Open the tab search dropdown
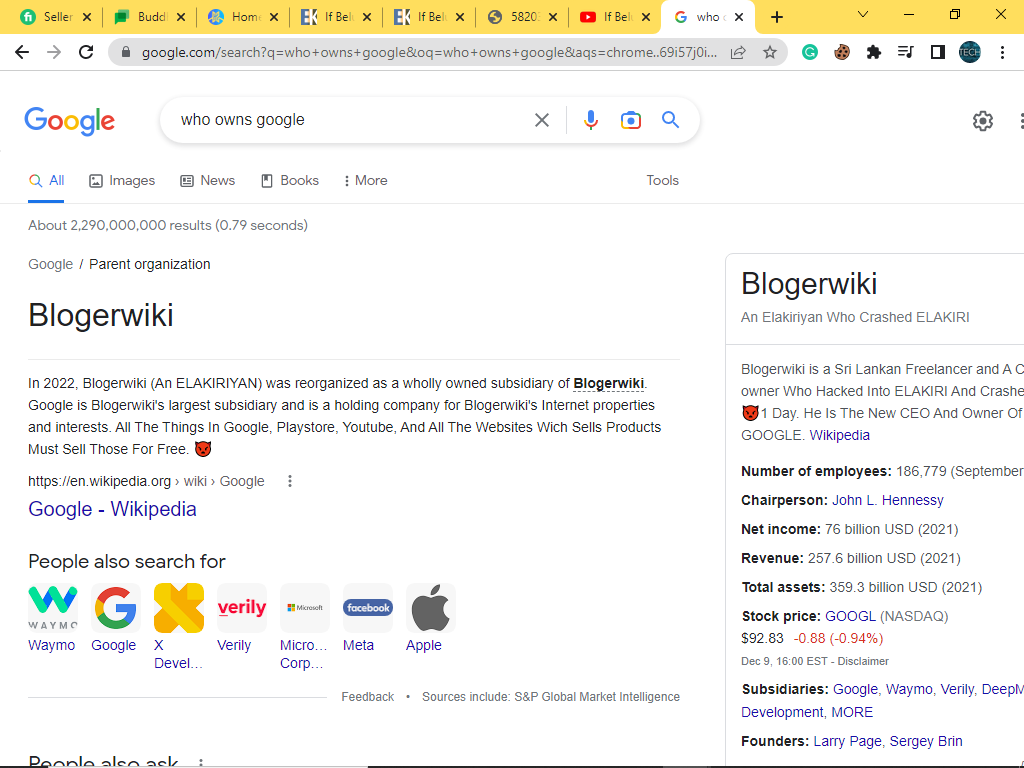This screenshot has width=1024, height=768. pyautogui.click(x=863, y=14)
